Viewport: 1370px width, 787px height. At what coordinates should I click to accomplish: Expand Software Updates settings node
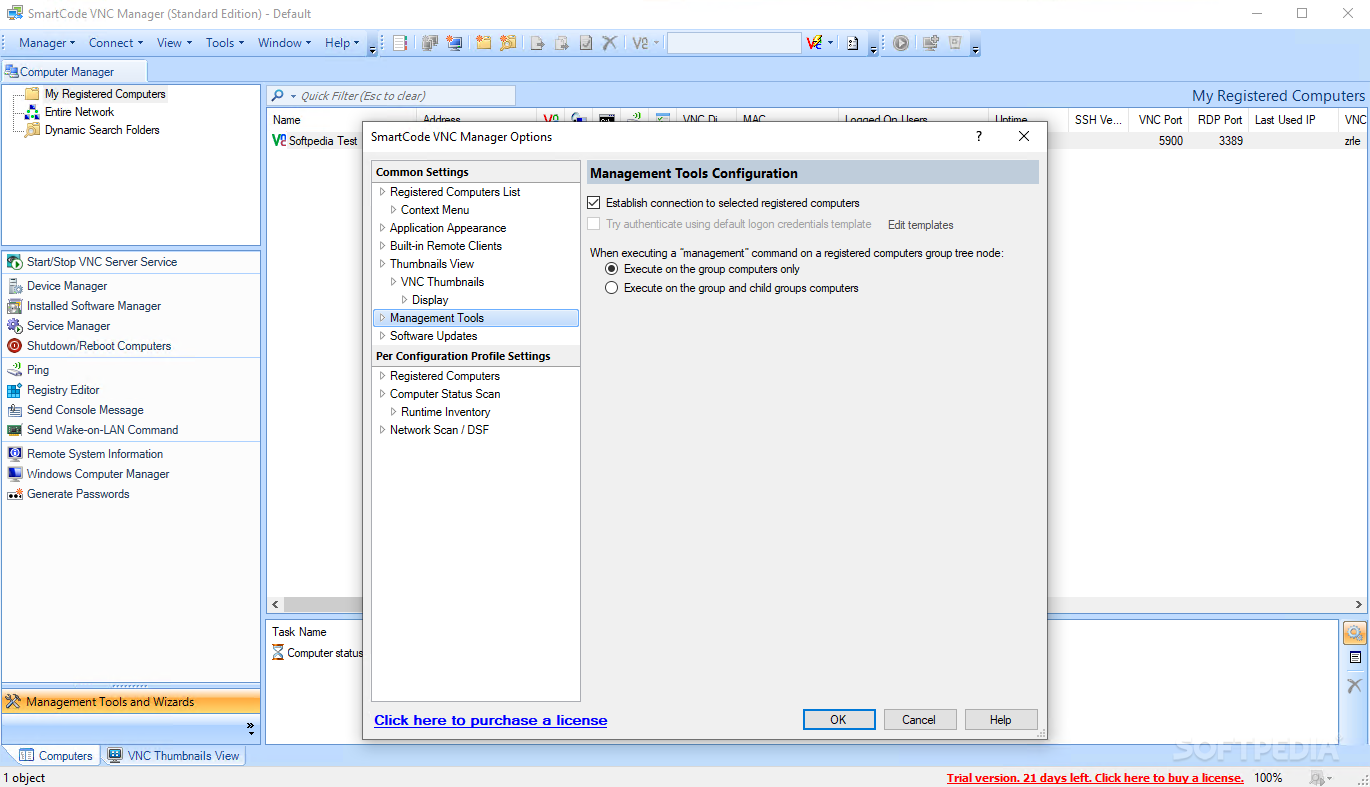click(x=382, y=336)
